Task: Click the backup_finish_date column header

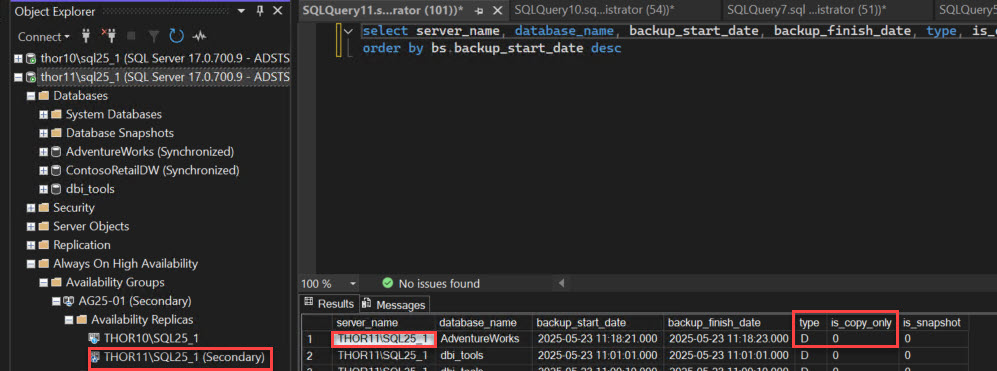Action: (728, 323)
